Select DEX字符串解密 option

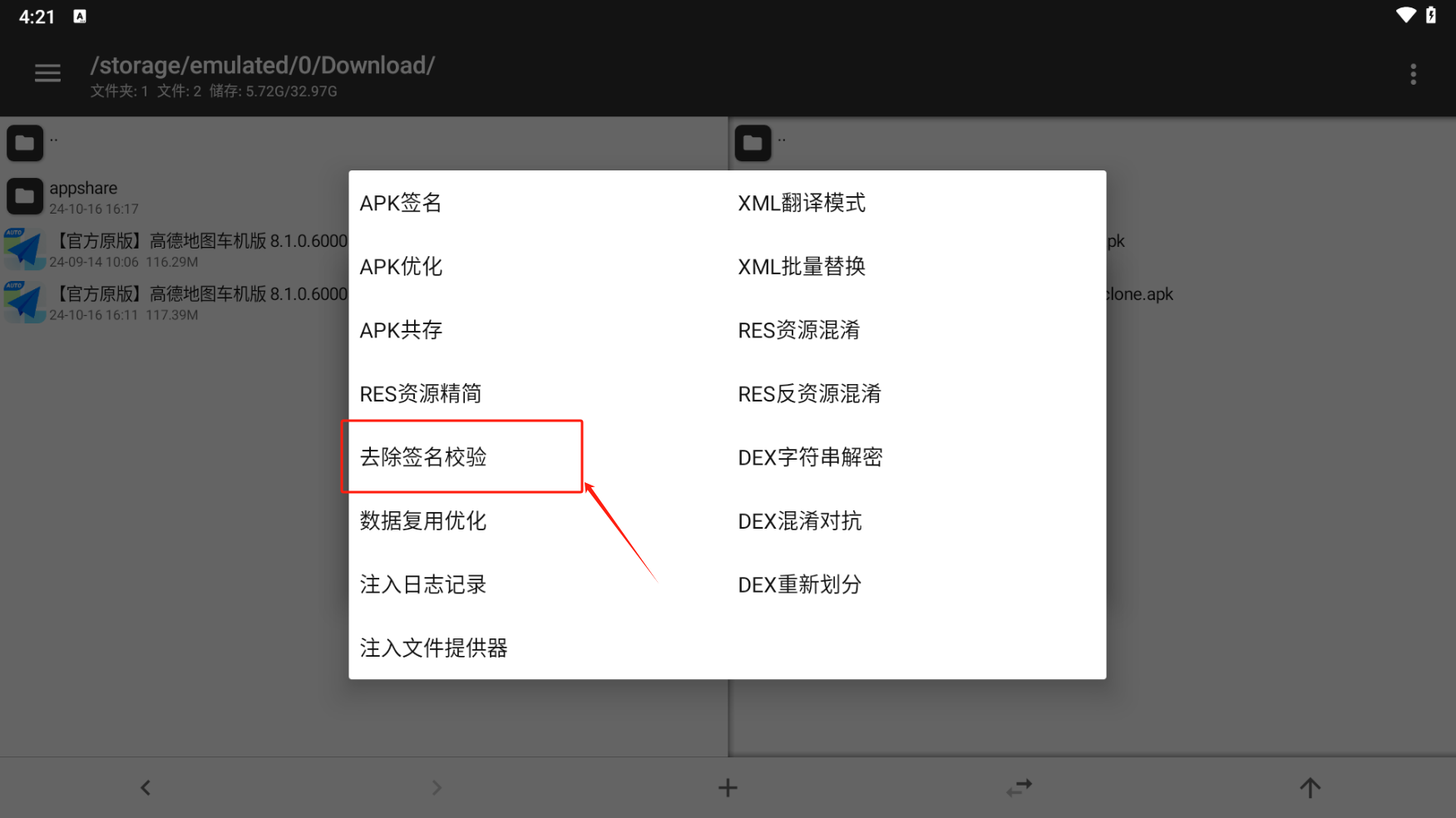point(810,457)
